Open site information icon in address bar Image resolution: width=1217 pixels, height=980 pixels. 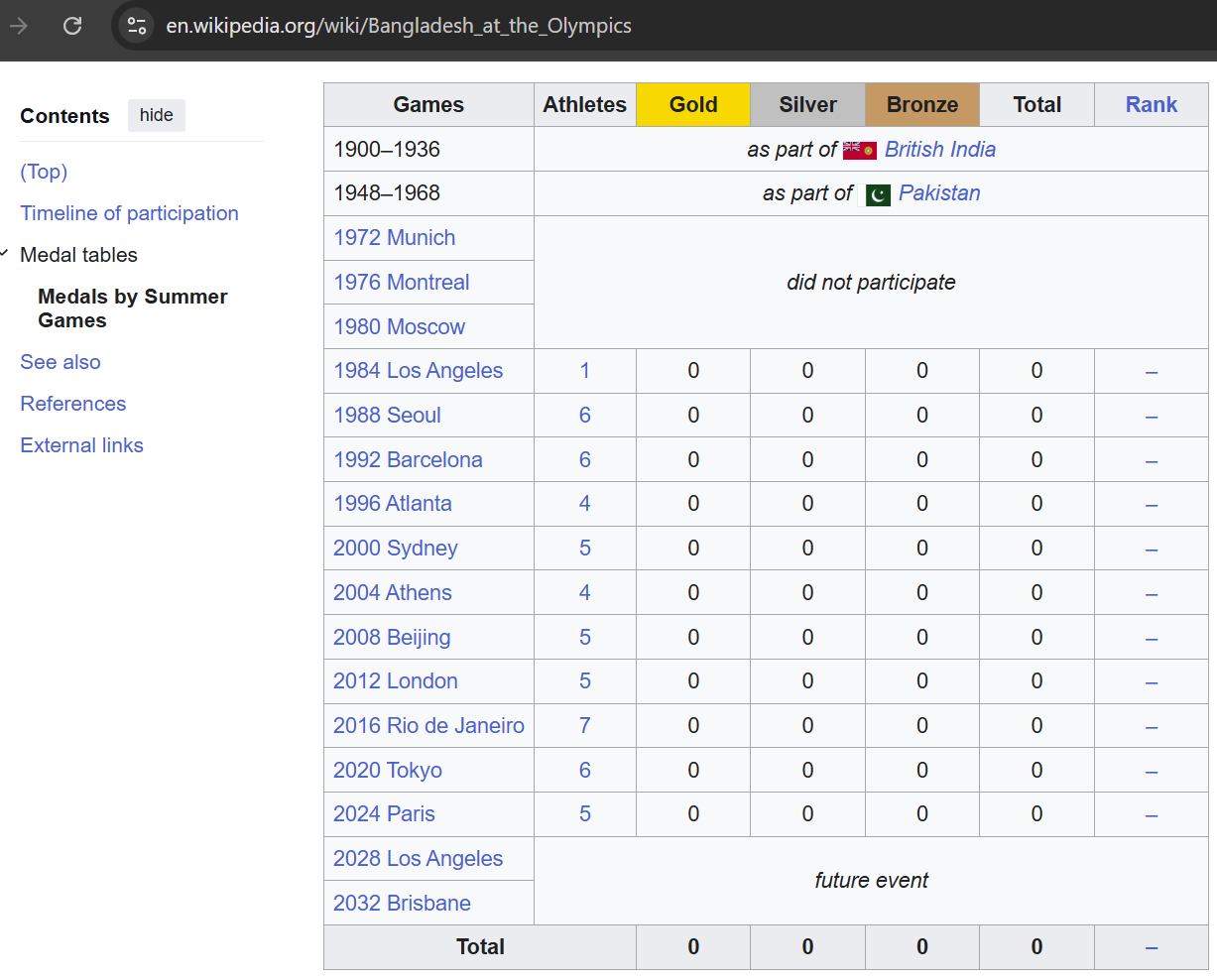coord(137,26)
